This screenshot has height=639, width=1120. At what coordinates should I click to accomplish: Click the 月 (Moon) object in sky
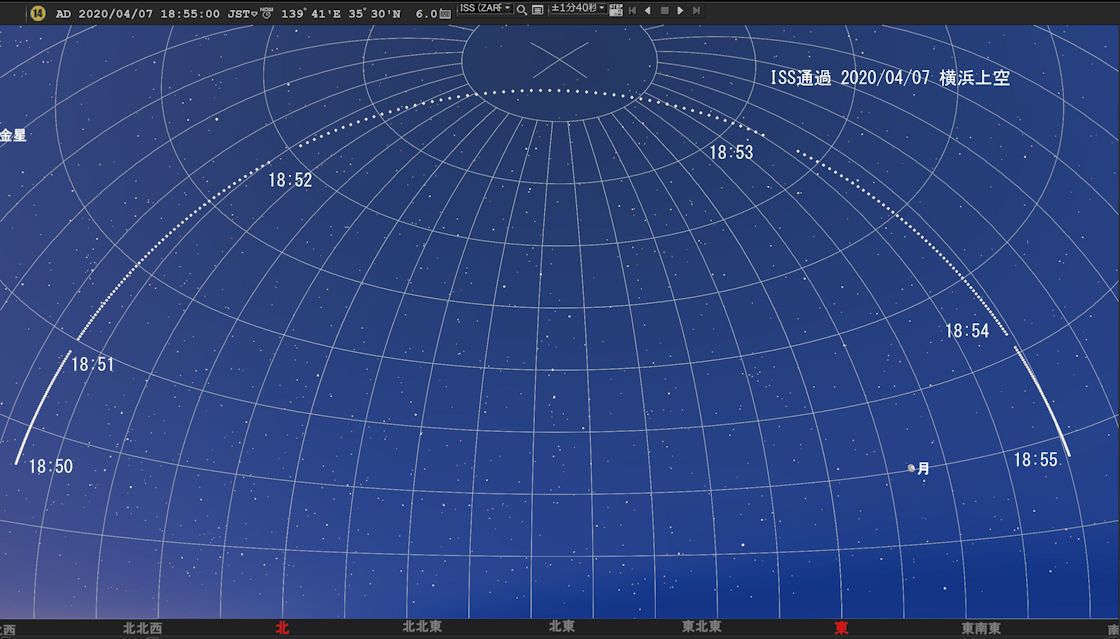(911, 468)
